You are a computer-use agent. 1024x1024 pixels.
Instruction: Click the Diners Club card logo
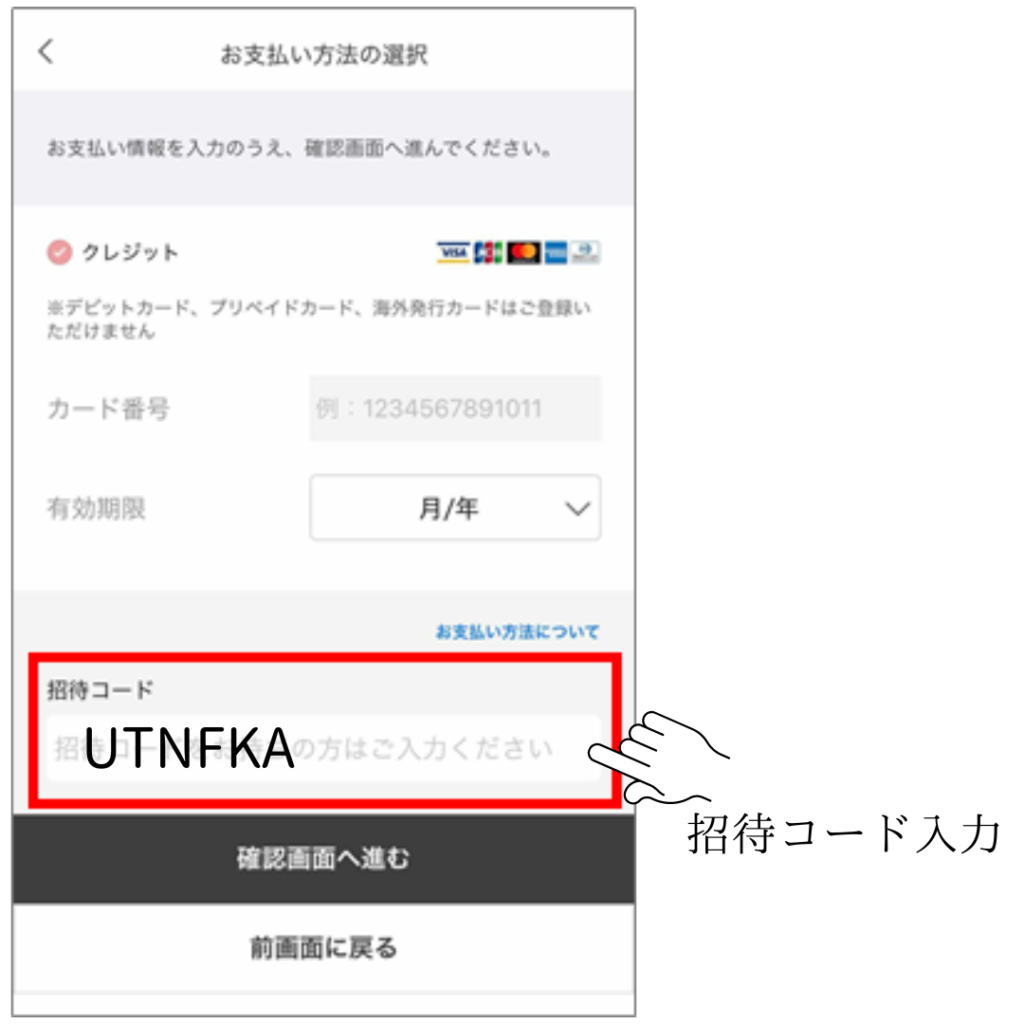(x=586, y=252)
